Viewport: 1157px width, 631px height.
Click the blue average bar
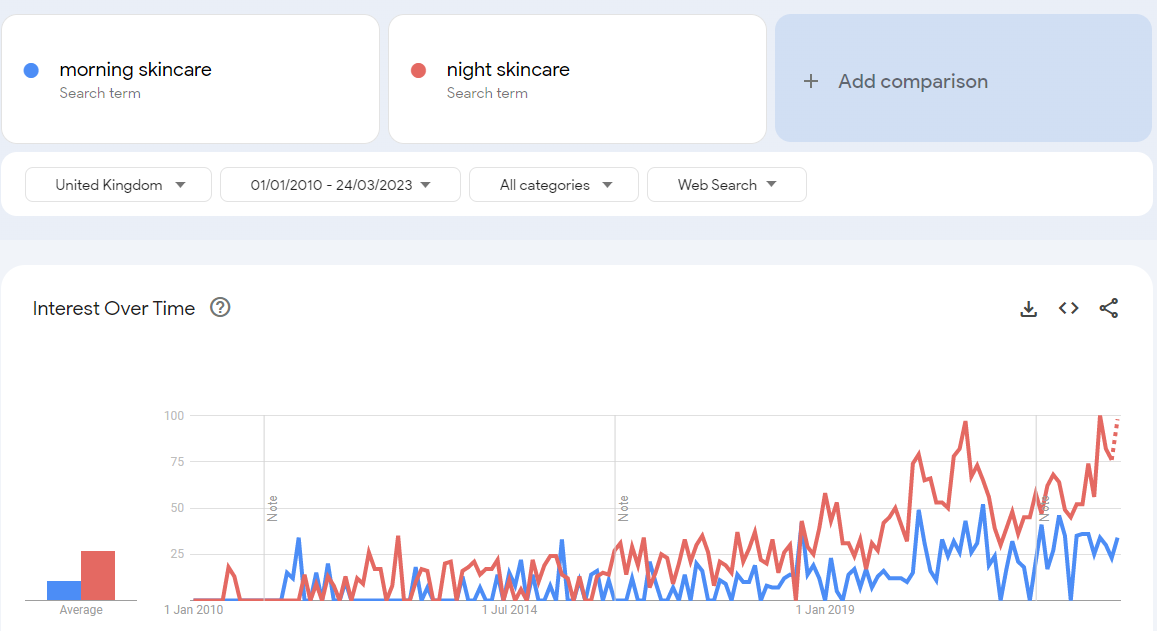pos(64,590)
